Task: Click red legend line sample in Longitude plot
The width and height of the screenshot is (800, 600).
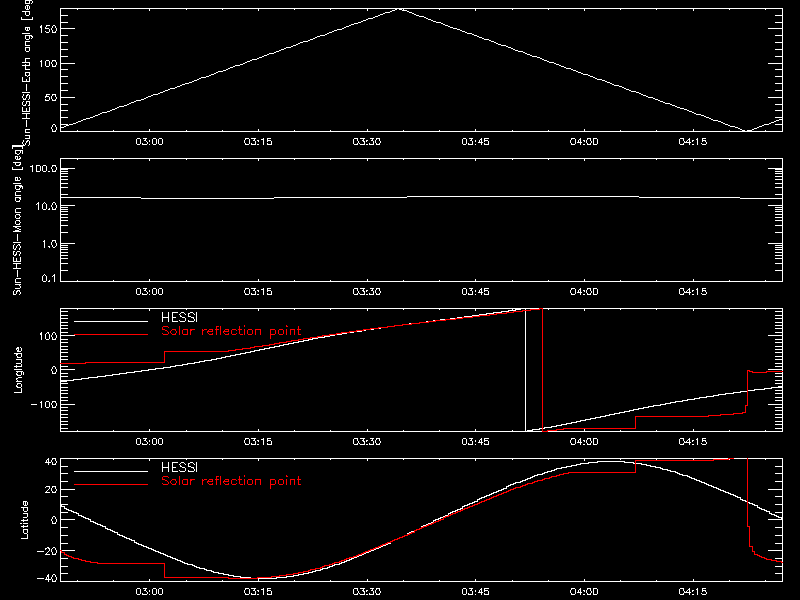Action: point(111,335)
